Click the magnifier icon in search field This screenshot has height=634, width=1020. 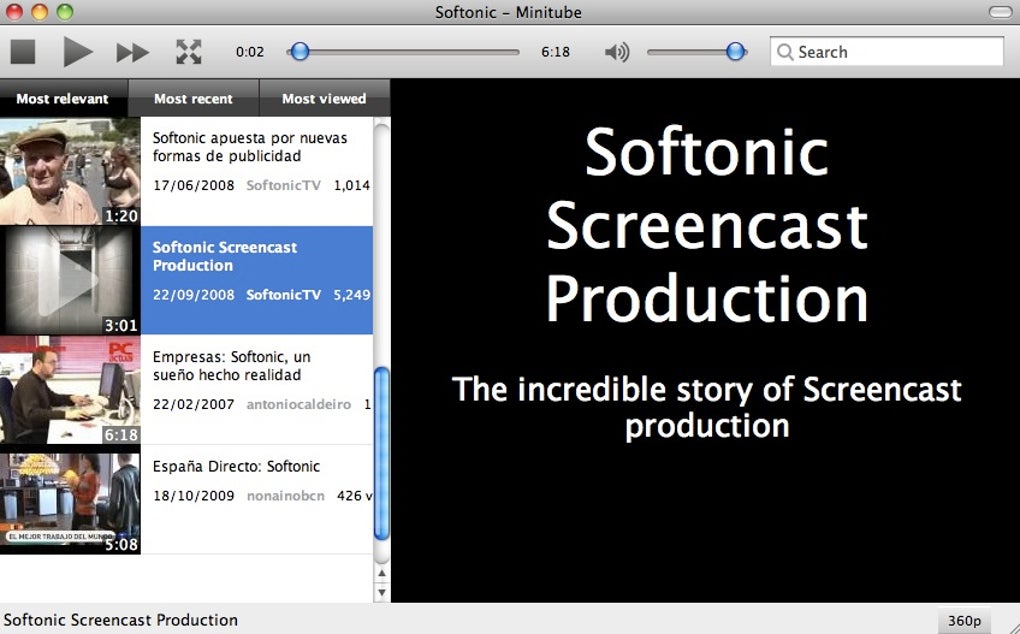coord(786,52)
